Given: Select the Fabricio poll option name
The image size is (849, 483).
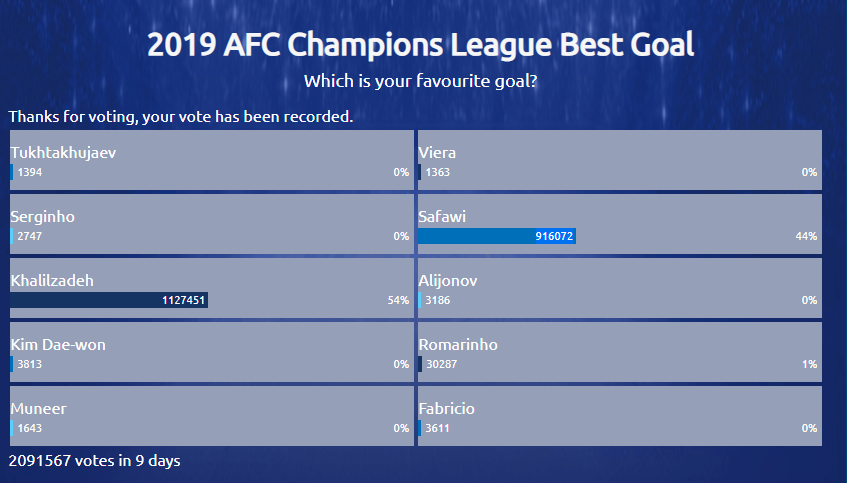Looking at the screenshot, I should point(447,409).
